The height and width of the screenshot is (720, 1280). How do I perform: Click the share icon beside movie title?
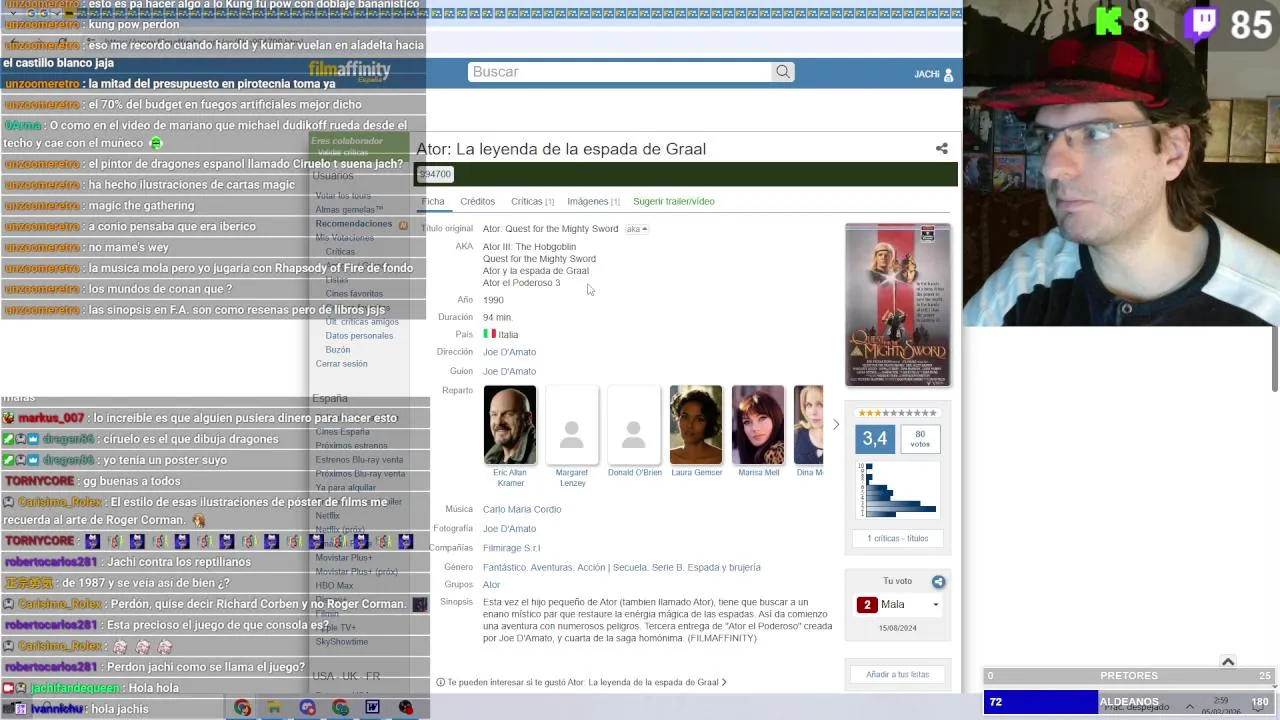(941, 149)
